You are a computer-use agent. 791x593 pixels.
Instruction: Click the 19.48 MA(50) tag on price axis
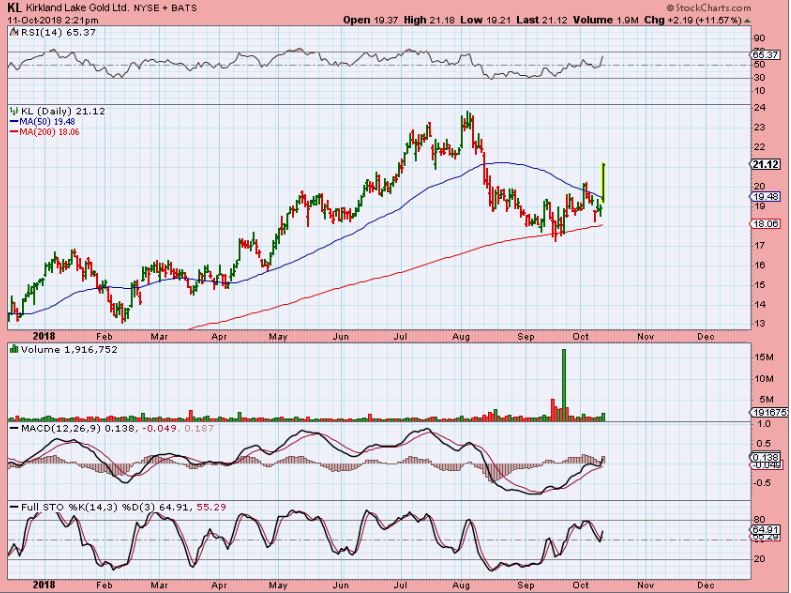pyautogui.click(x=765, y=197)
